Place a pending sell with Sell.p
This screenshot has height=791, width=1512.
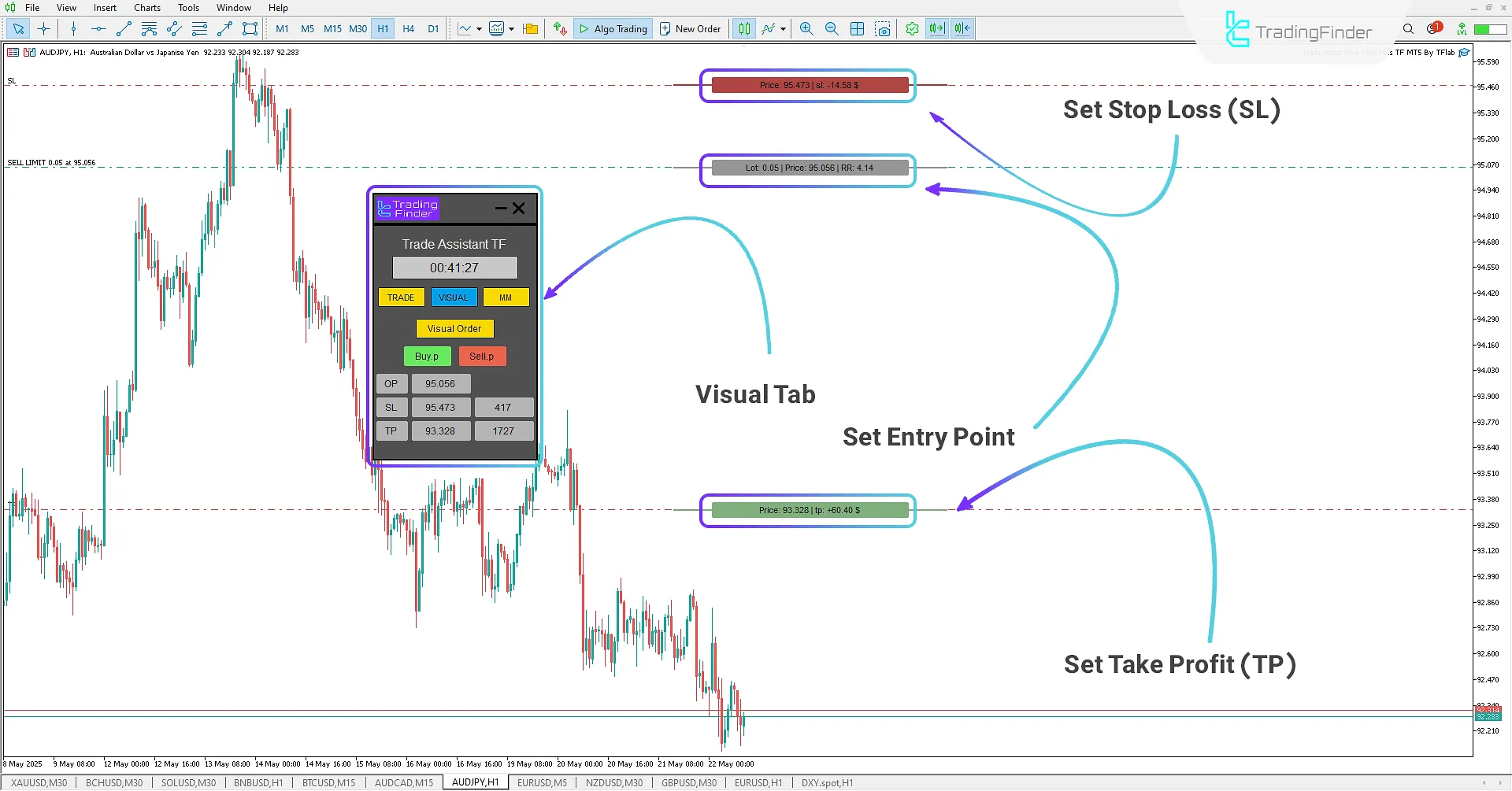(481, 356)
